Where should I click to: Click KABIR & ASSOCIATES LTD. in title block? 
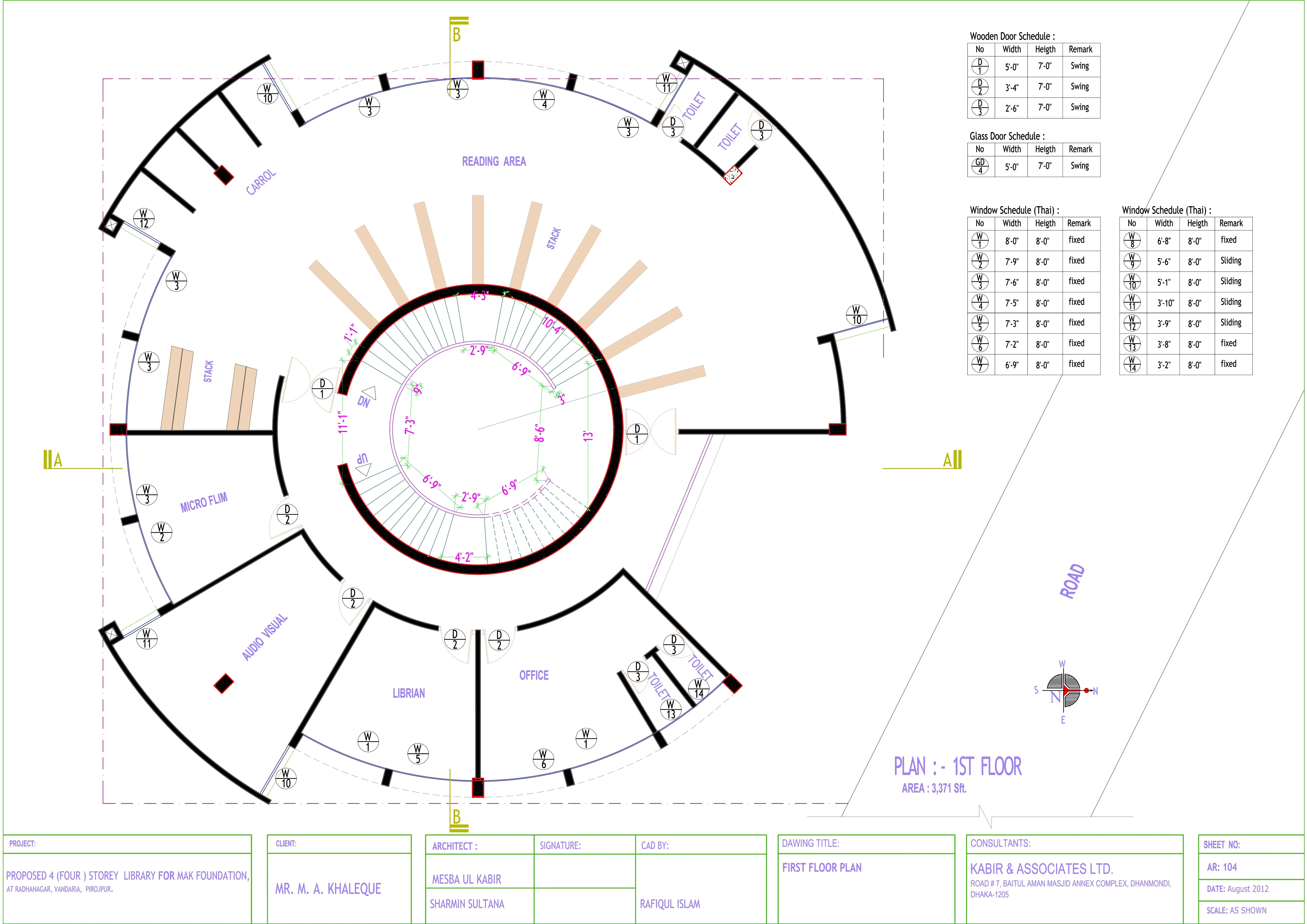(x=1041, y=869)
